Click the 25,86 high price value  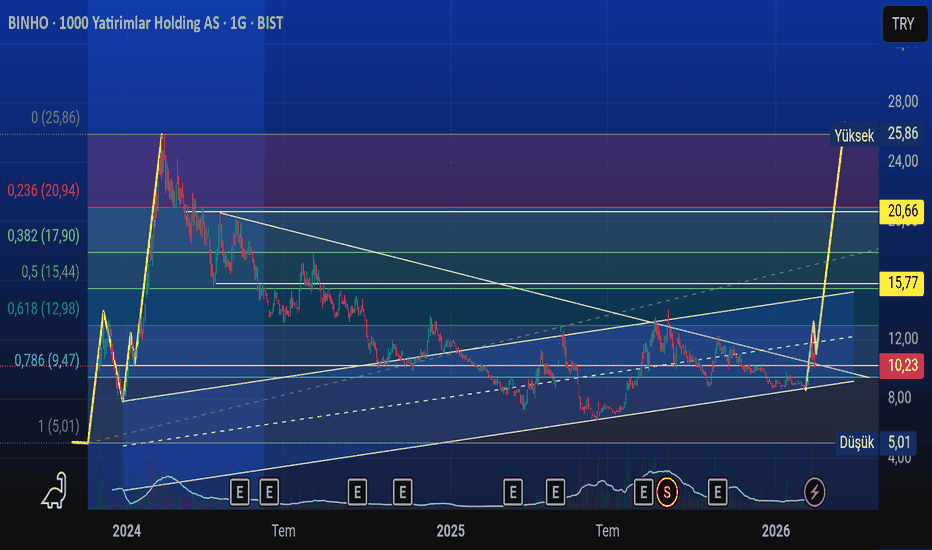pos(902,134)
